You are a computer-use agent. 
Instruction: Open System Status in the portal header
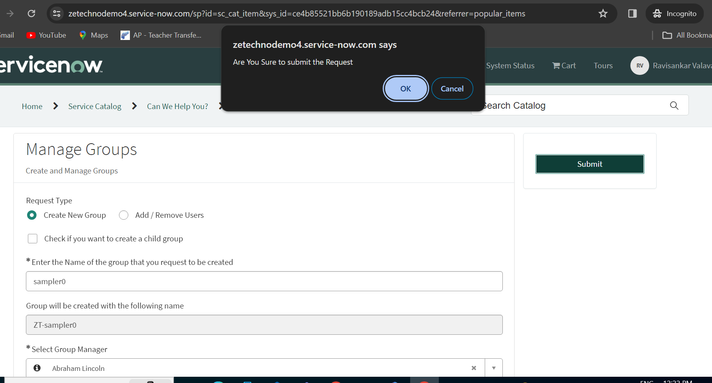coord(510,65)
